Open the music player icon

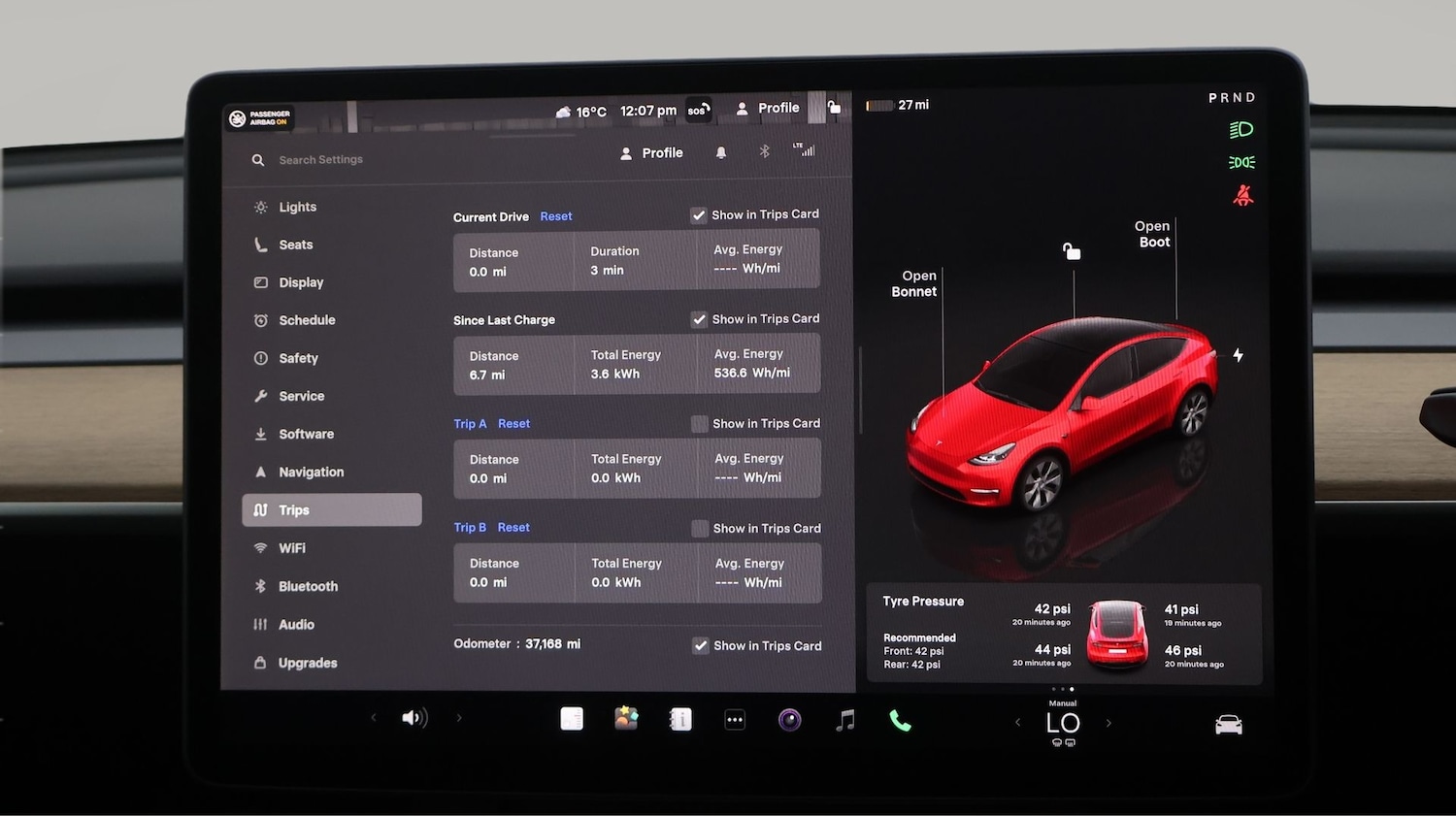click(x=844, y=720)
